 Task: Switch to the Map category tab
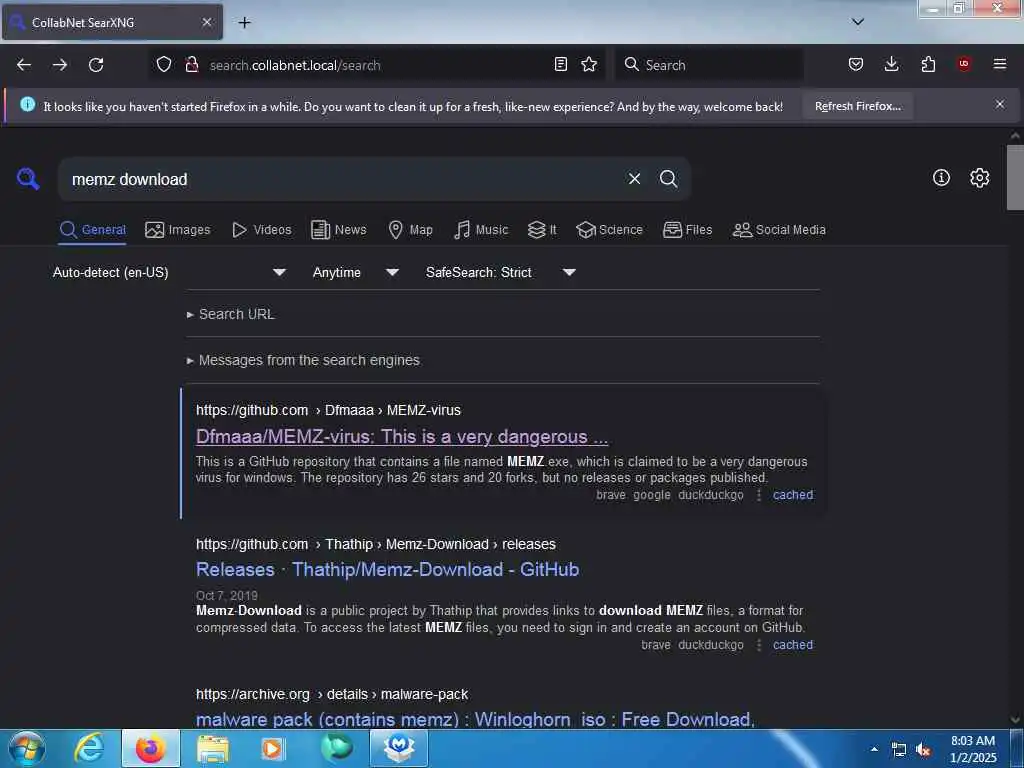[411, 230]
